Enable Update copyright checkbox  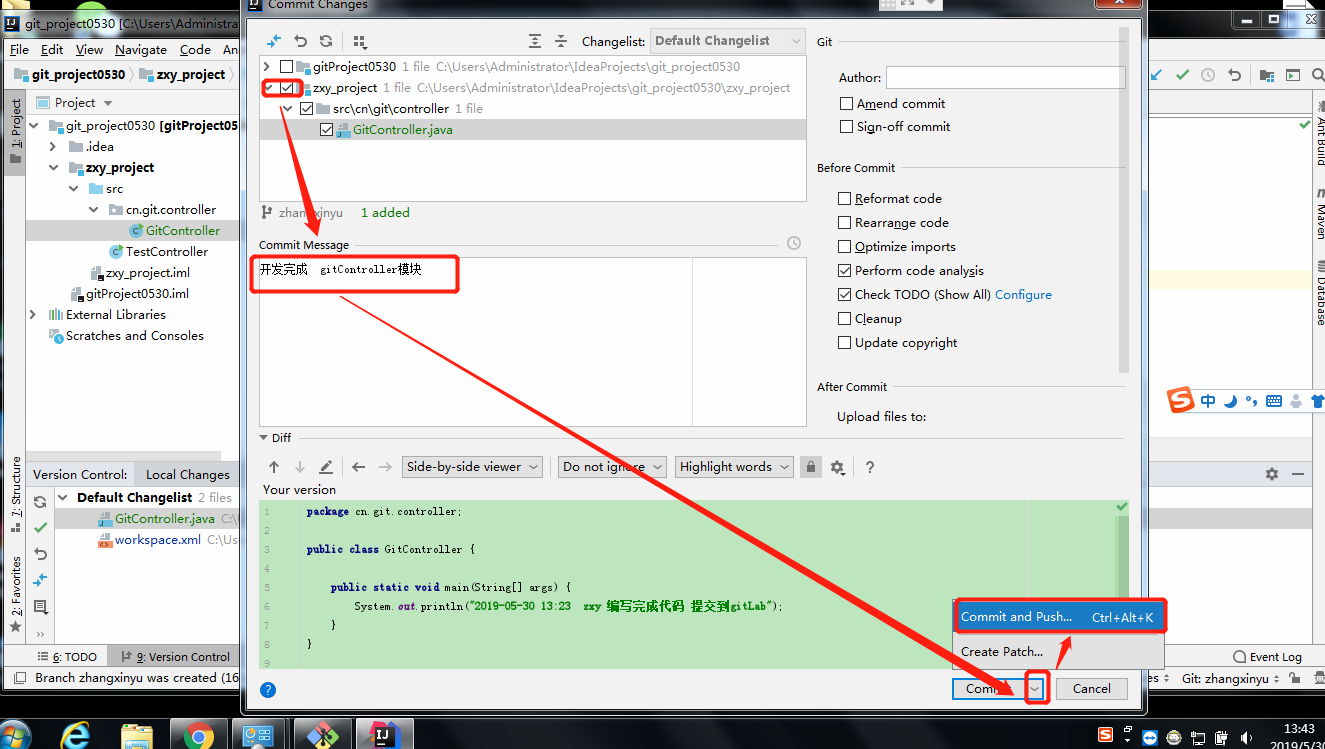(x=845, y=343)
